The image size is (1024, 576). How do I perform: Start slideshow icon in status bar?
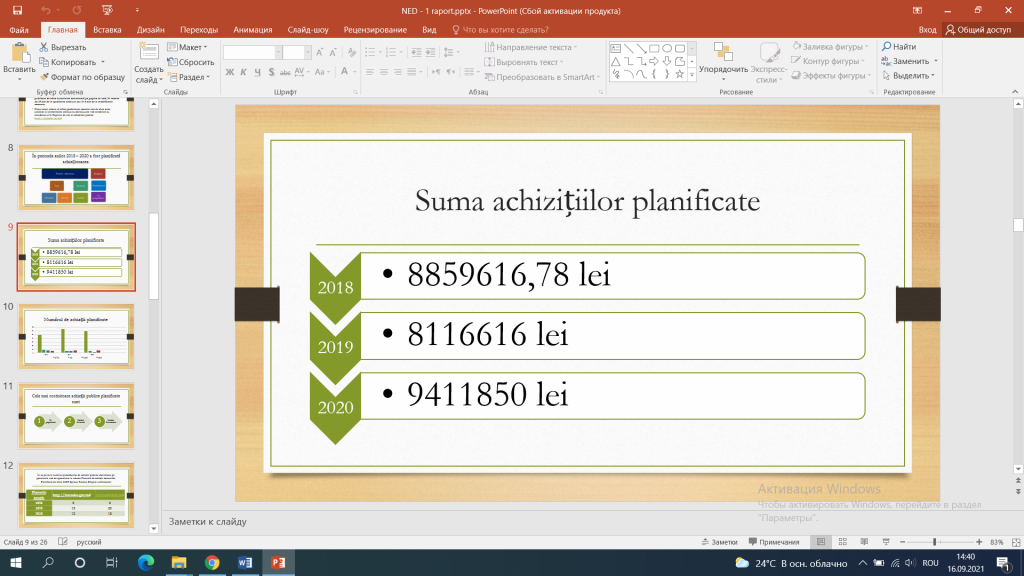coord(886,542)
